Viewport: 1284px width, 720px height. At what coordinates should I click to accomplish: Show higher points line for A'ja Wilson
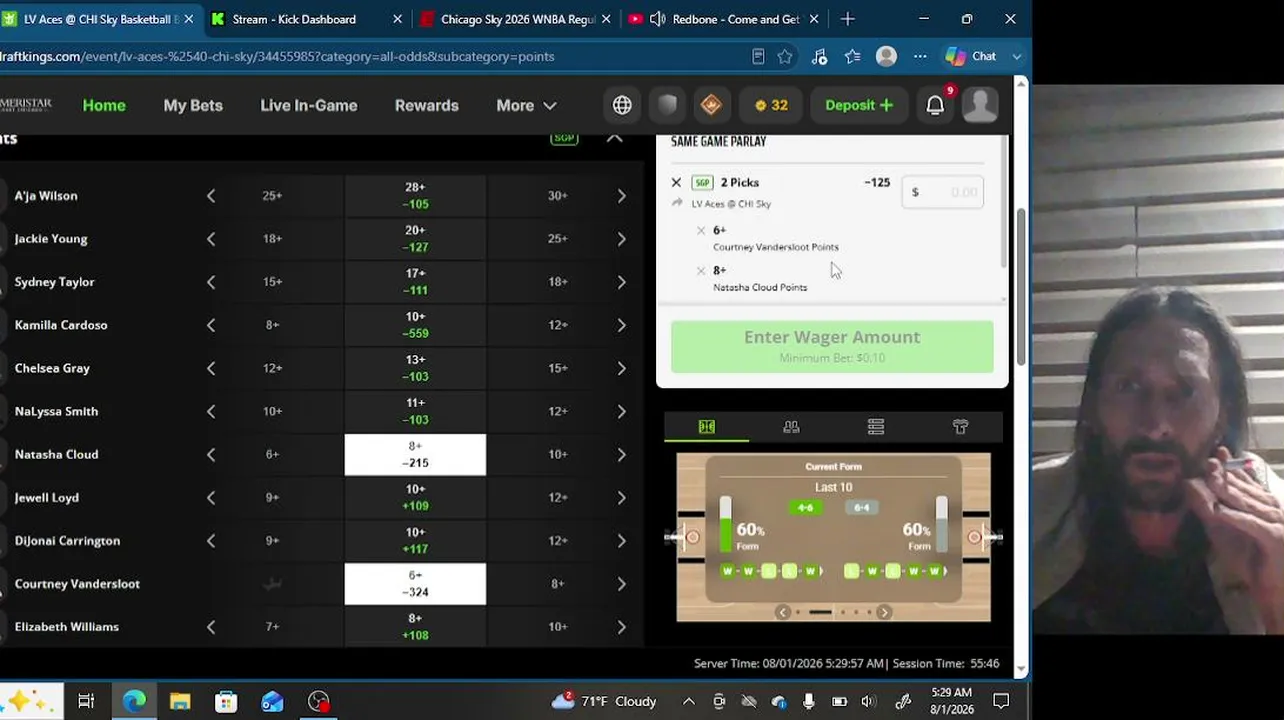621,196
